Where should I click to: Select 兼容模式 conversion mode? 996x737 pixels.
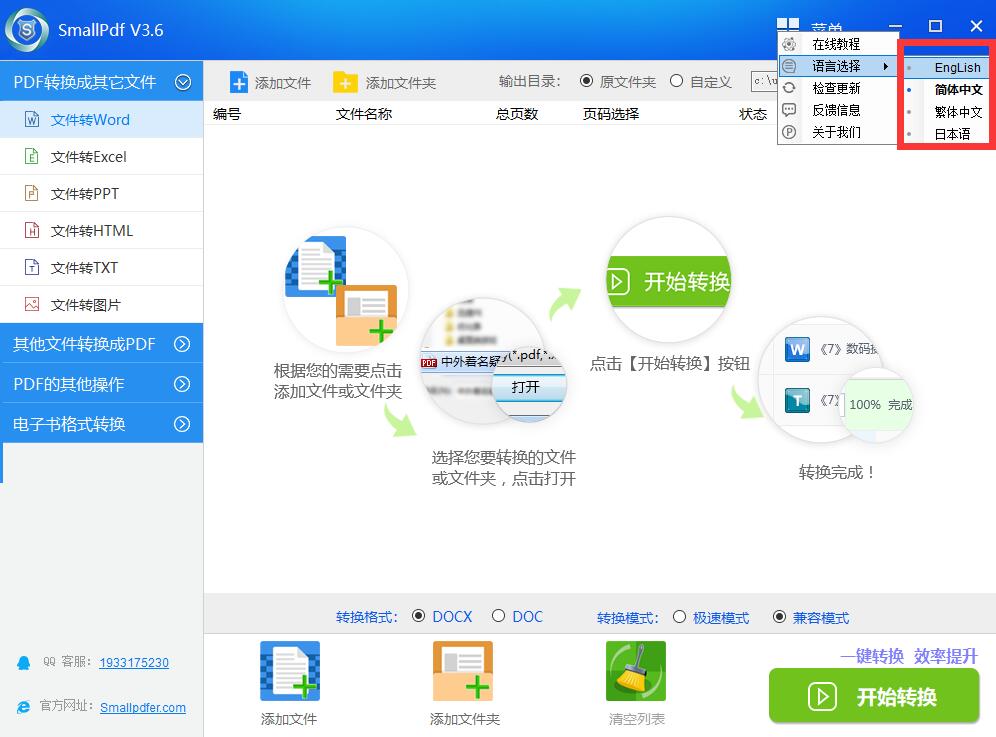pyautogui.click(x=779, y=617)
